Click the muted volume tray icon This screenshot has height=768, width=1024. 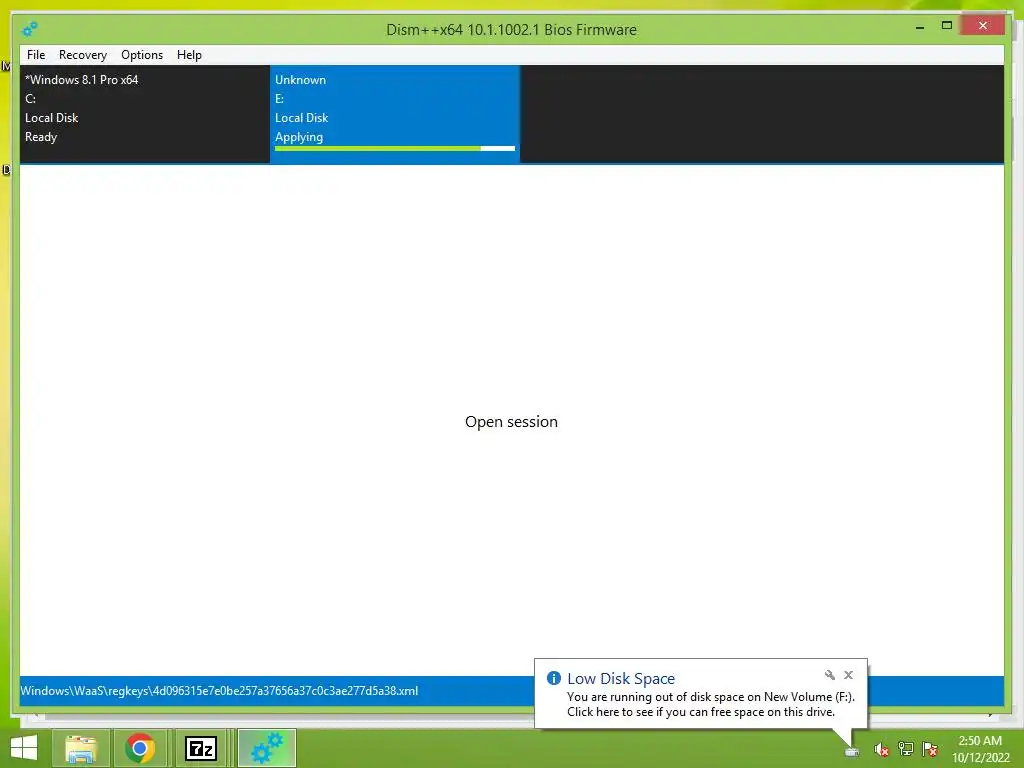(x=881, y=749)
